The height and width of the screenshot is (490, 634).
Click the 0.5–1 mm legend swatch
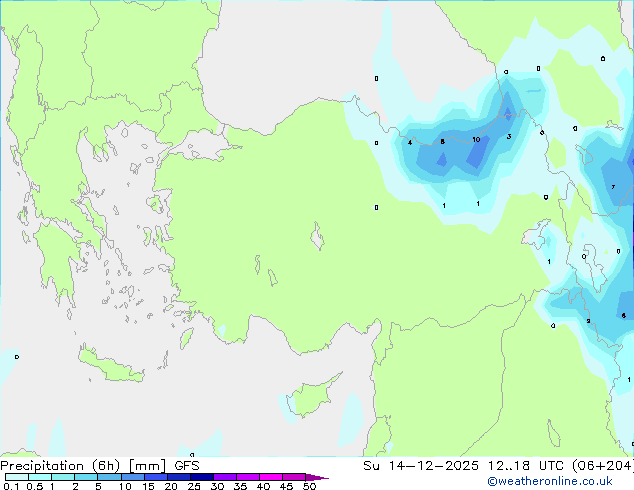point(40,477)
